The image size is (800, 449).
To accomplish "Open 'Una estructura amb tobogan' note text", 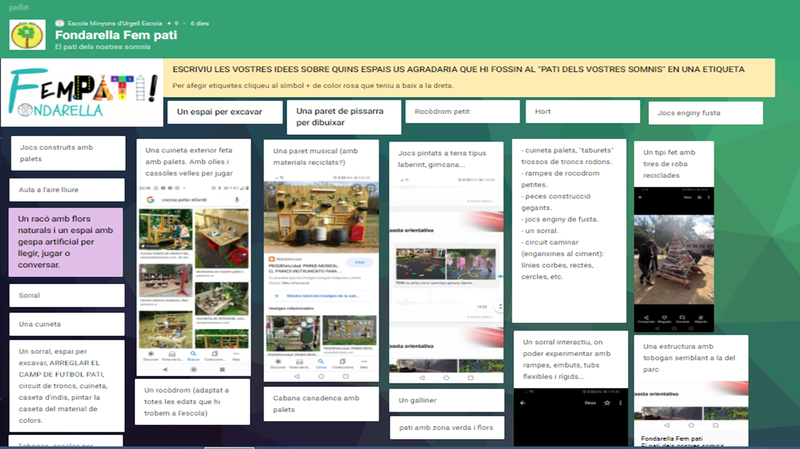I will point(691,358).
